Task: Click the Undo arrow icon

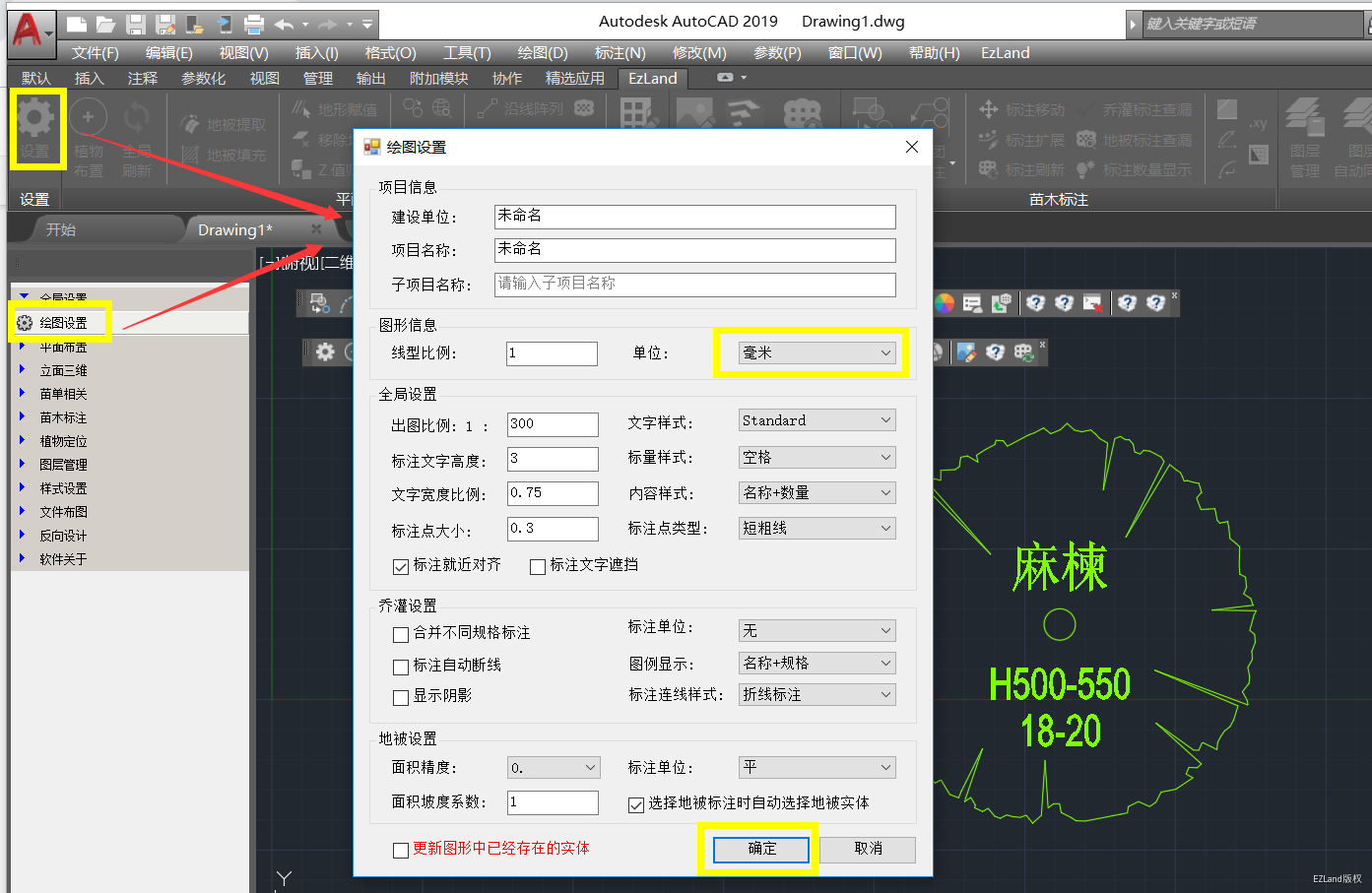Action: click(284, 25)
